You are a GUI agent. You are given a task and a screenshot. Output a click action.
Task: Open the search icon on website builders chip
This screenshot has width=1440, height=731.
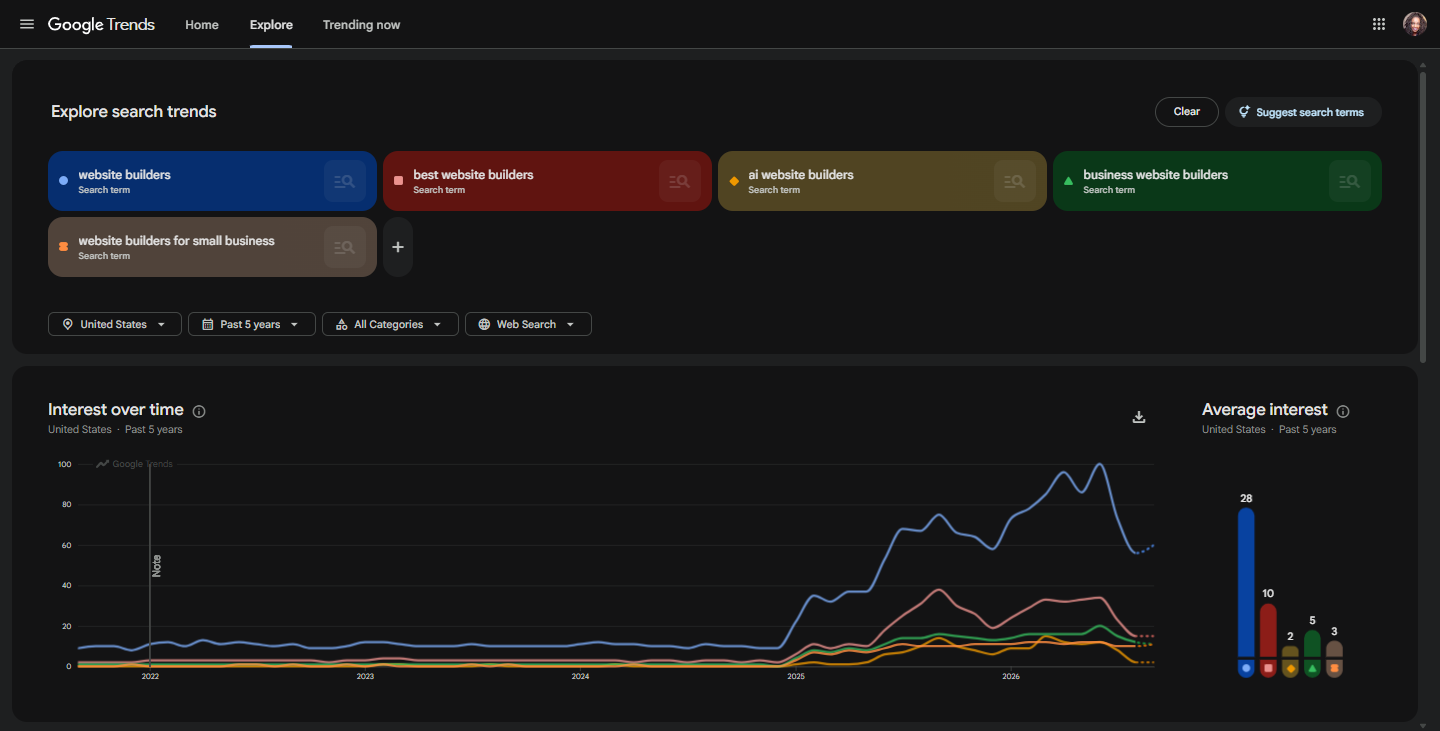(345, 181)
